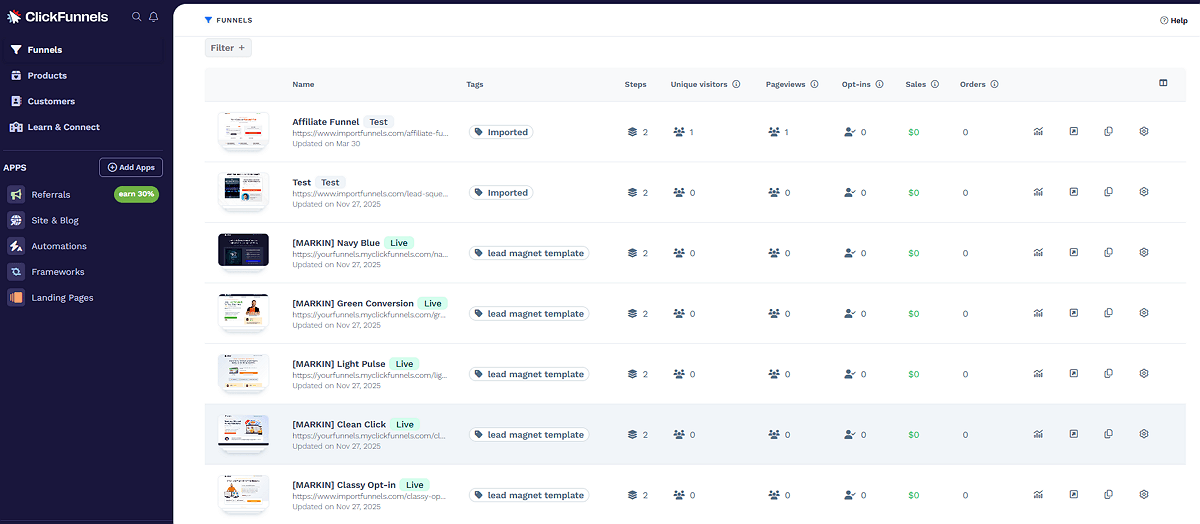This screenshot has height=524, width=1200.
Task: Click the Green Conversion funnel thumbnail
Action: (x=243, y=312)
